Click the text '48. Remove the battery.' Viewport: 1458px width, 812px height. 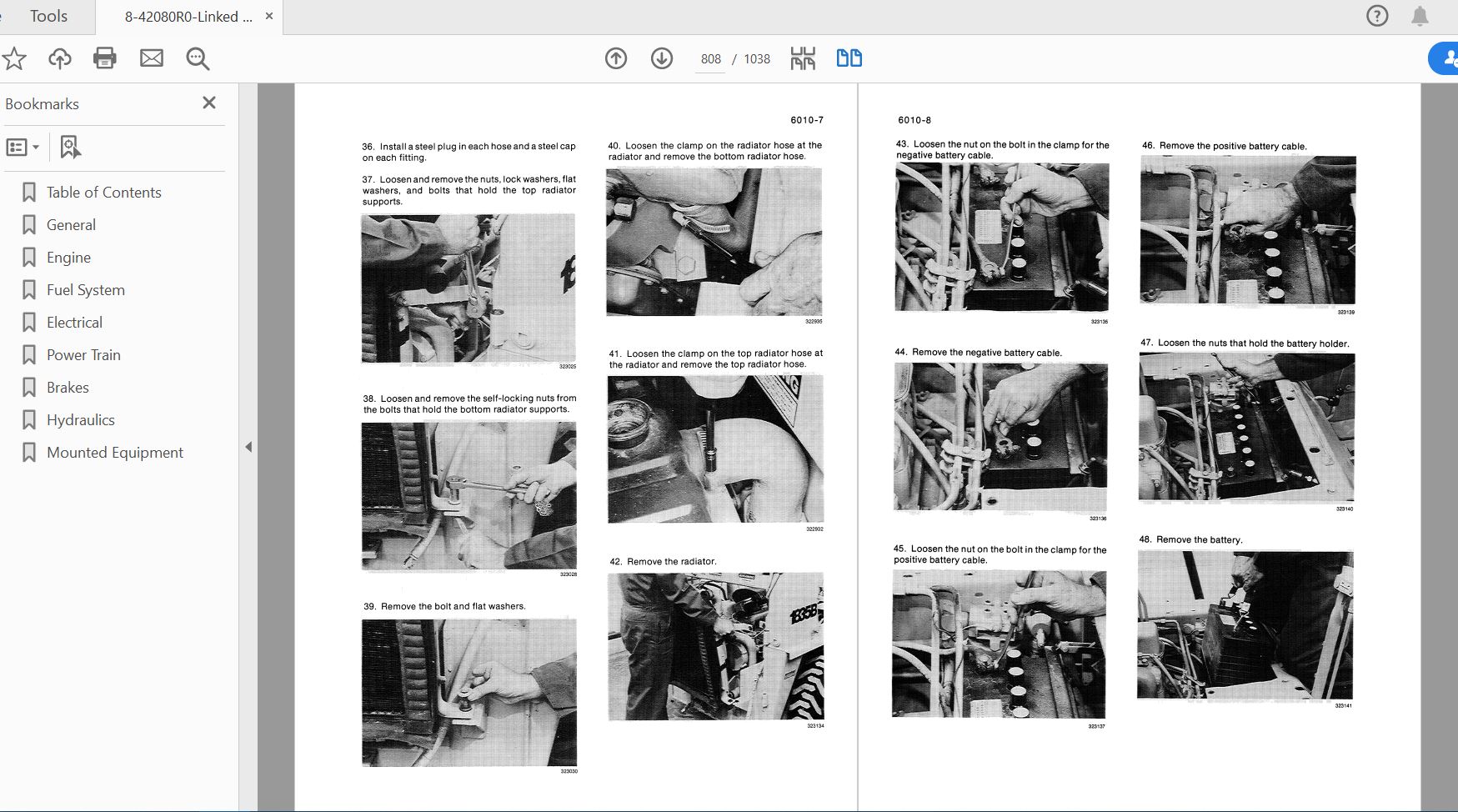(x=1191, y=540)
